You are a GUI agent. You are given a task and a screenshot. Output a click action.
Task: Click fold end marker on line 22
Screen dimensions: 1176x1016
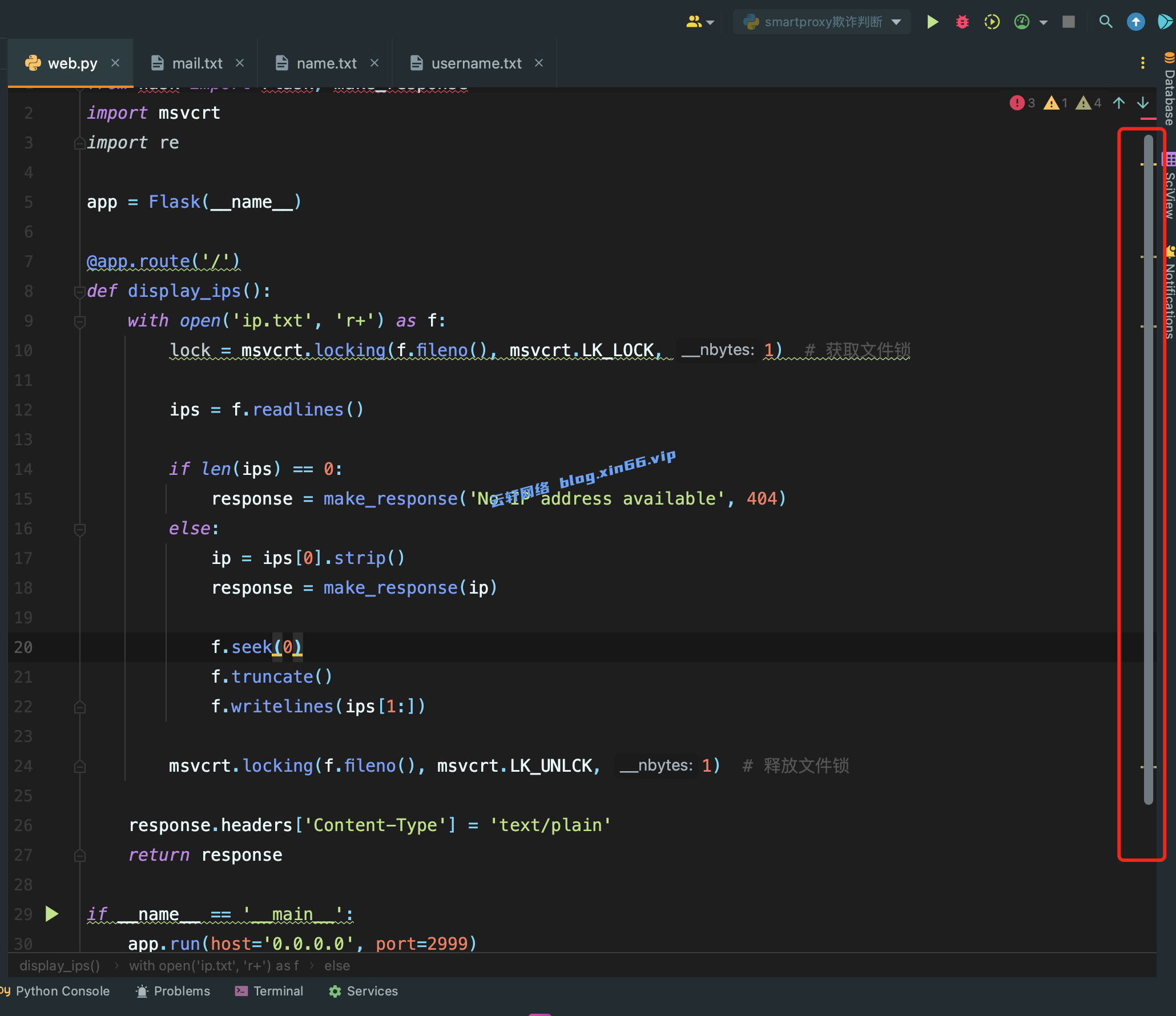point(79,707)
